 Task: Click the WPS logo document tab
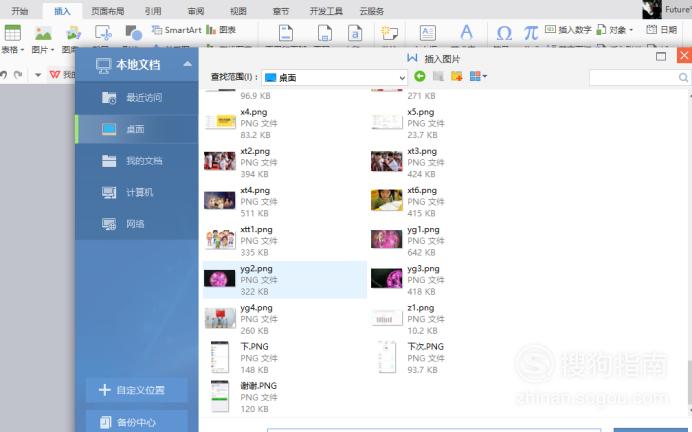[x=55, y=75]
